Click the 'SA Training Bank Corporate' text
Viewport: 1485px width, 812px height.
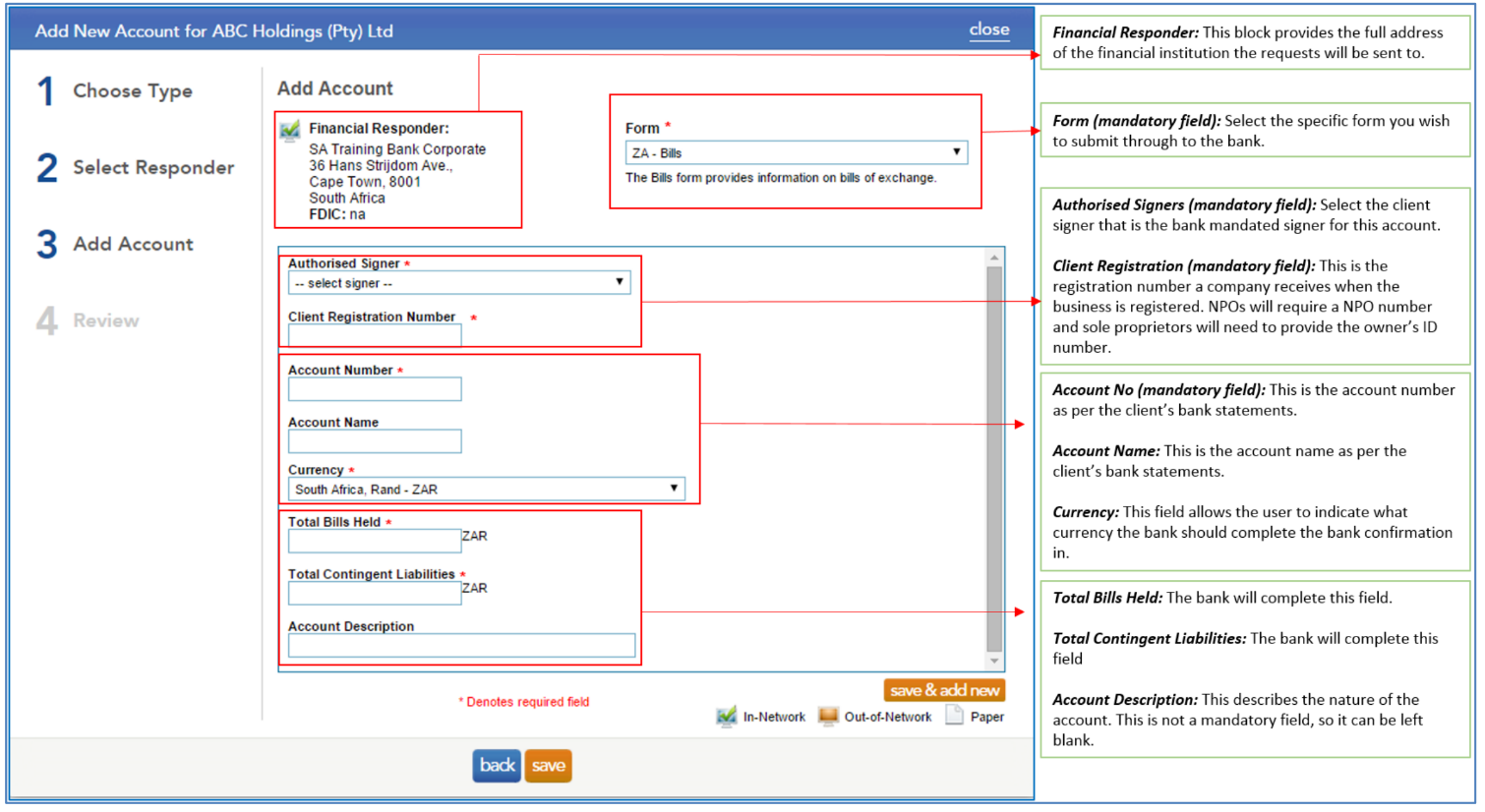(x=397, y=149)
